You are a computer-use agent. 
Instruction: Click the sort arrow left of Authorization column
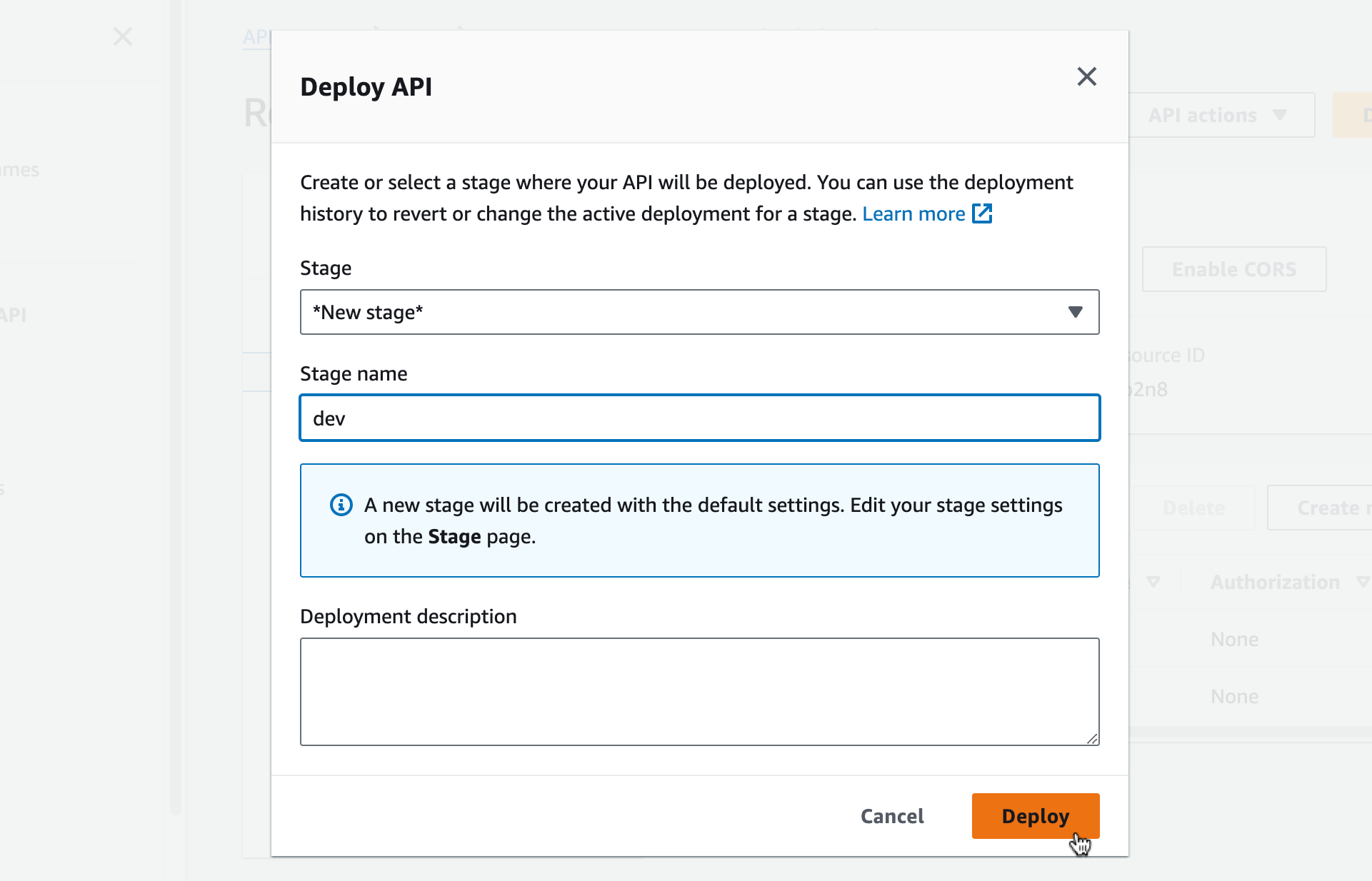(x=1153, y=582)
